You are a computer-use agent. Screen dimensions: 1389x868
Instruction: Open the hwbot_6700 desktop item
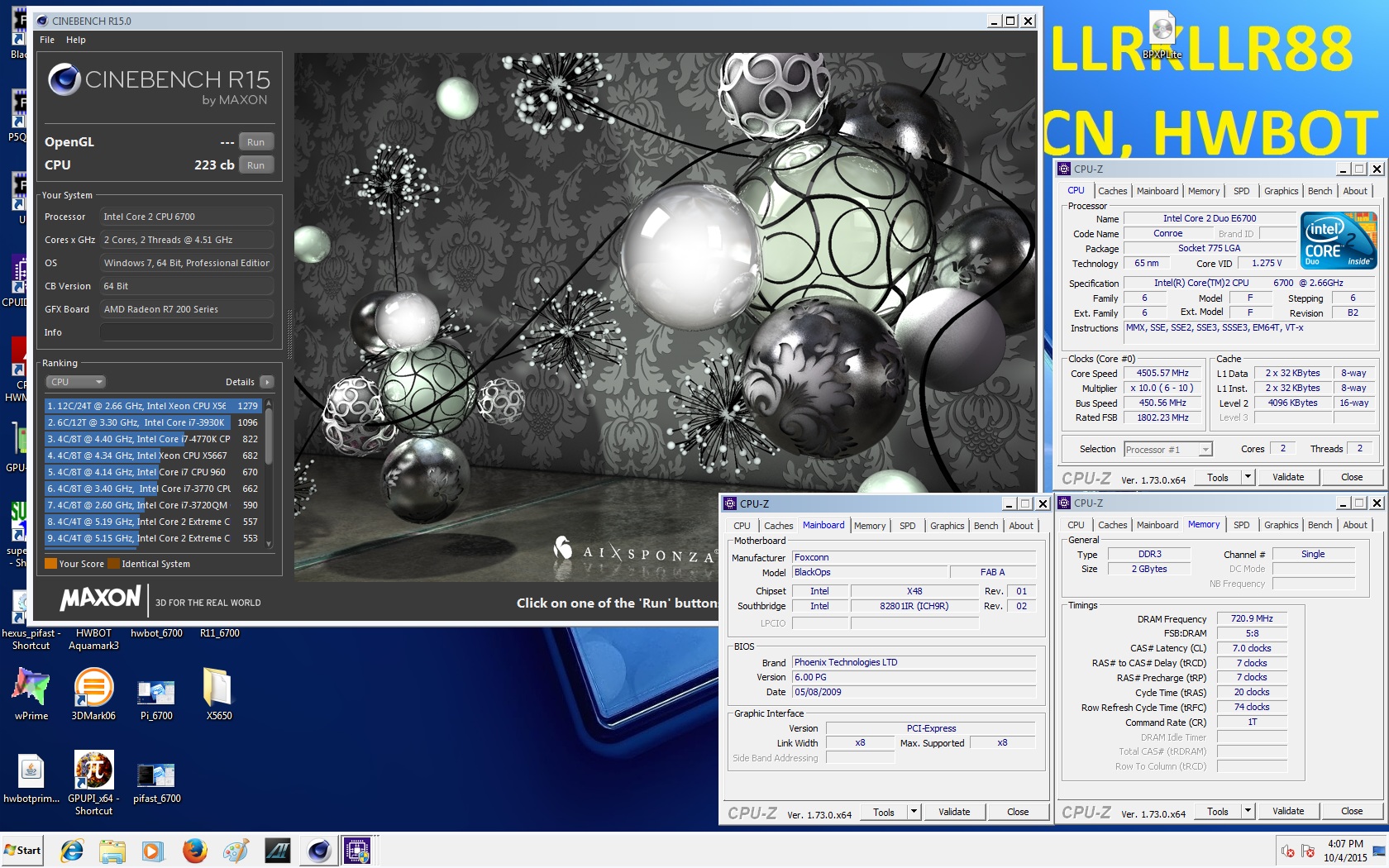pyautogui.click(x=156, y=633)
